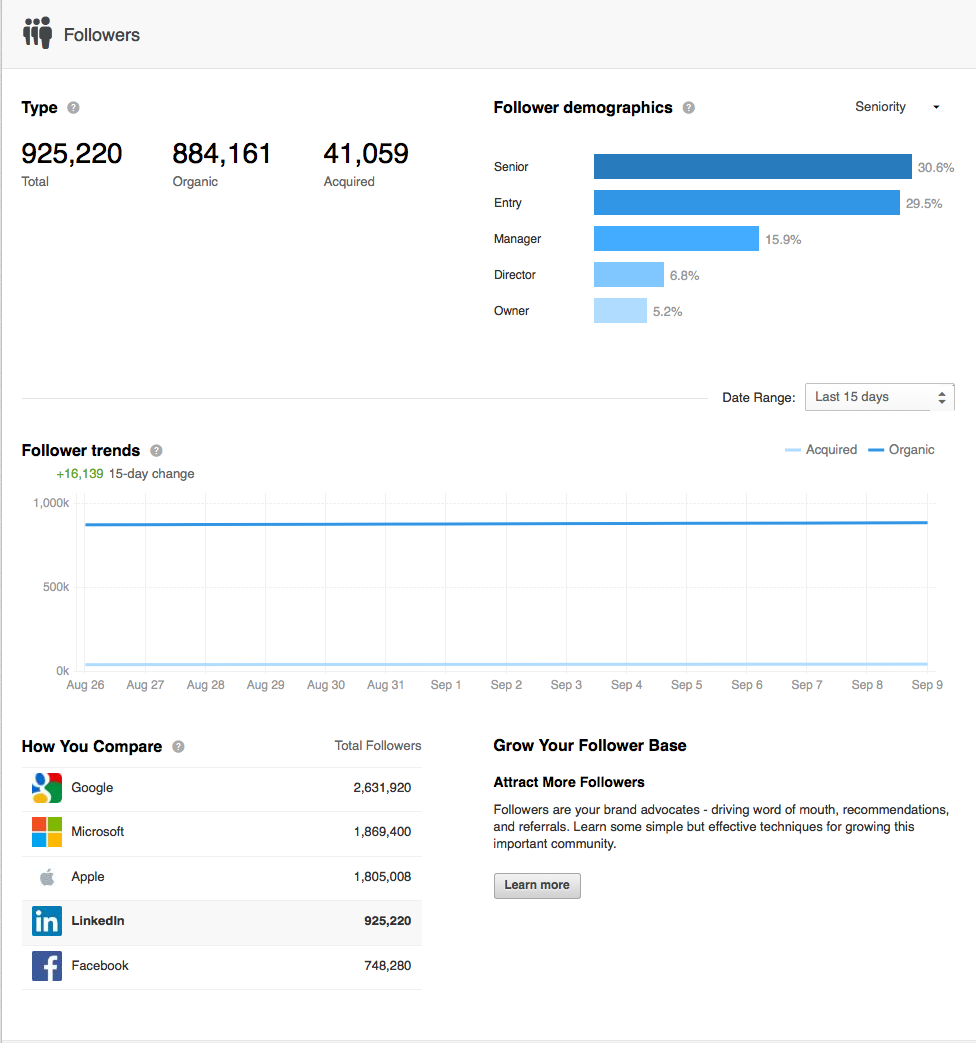This screenshot has width=976, height=1043.
Task: Click help icon next to Follower trends
Action: point(156,451)
